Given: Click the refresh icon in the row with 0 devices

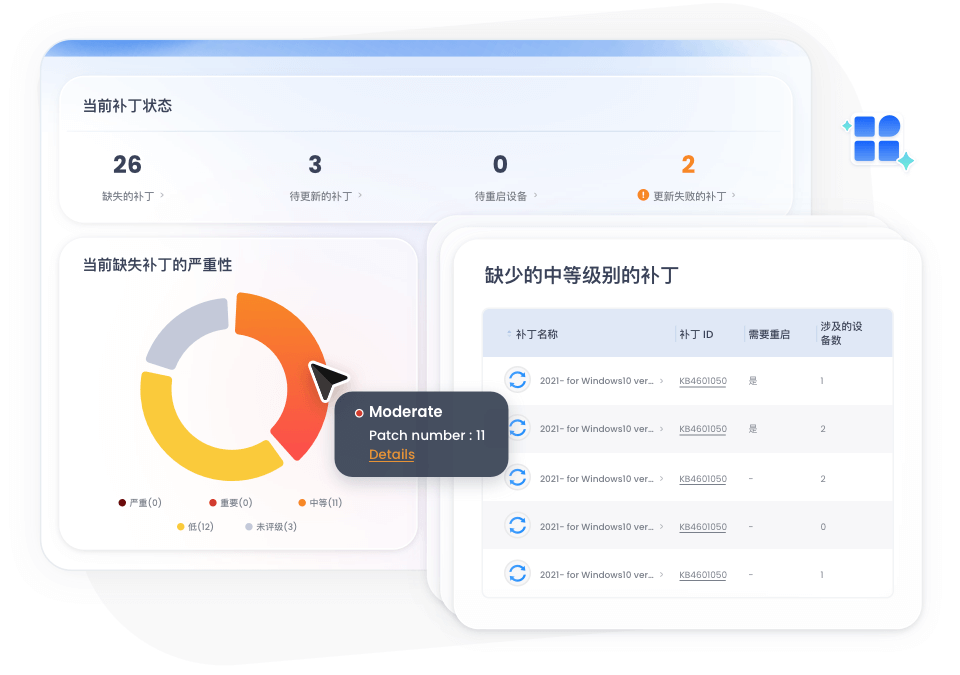Looking at the screenshot, I should [517, 526].
